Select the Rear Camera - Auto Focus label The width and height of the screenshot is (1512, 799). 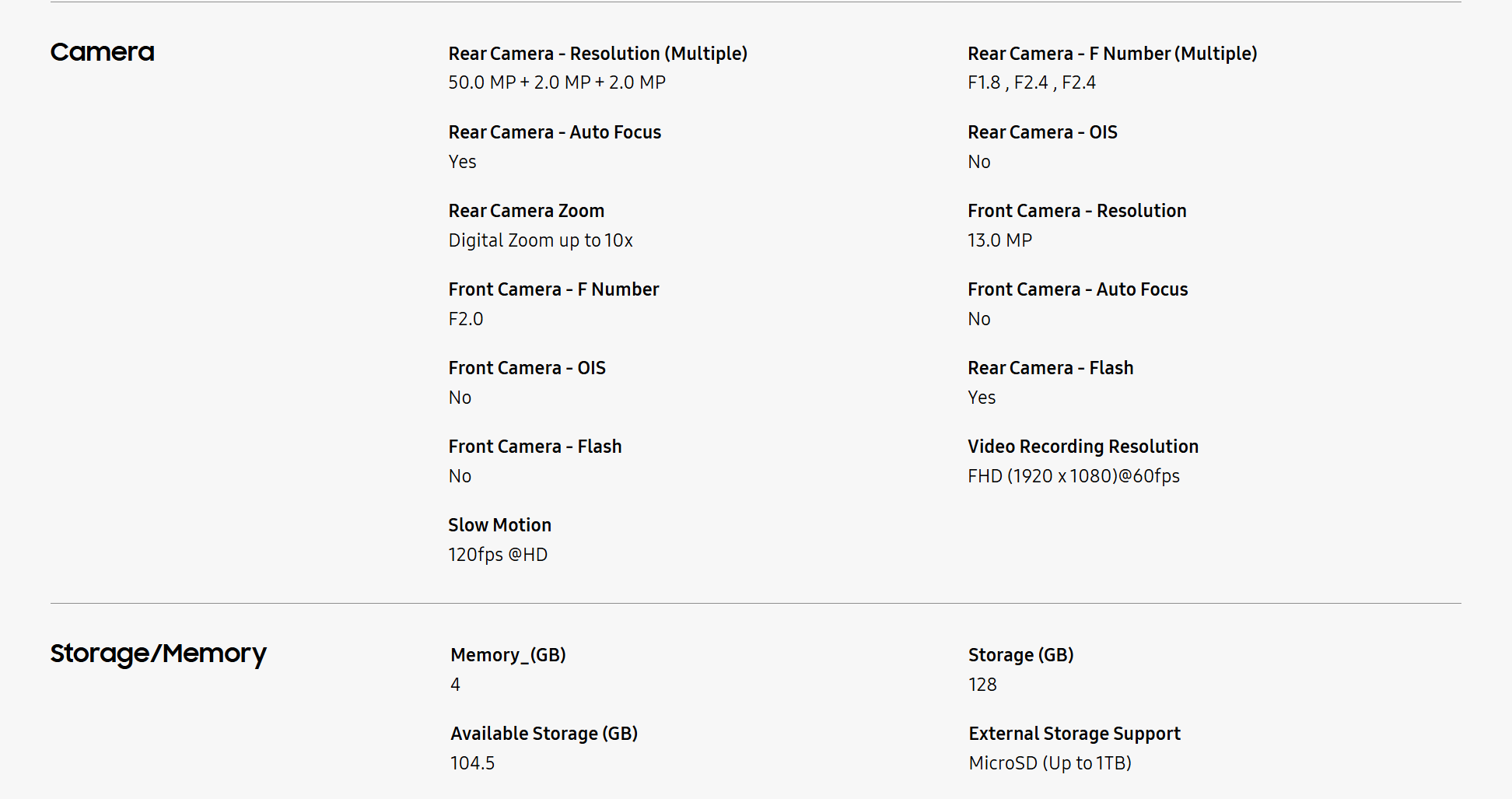(x=555, y=132)
